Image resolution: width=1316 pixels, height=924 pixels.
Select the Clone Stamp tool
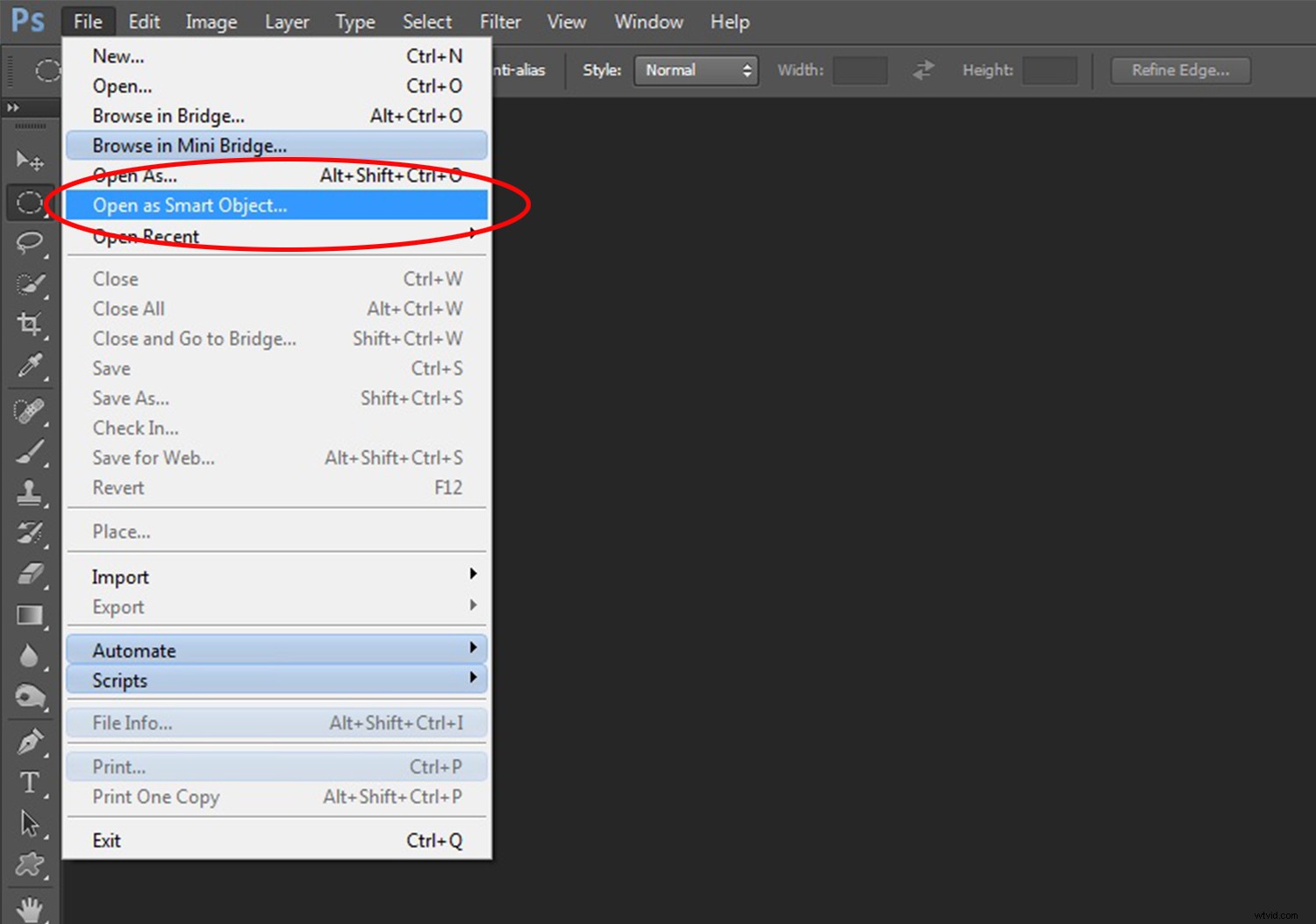[x=29, y=492]
